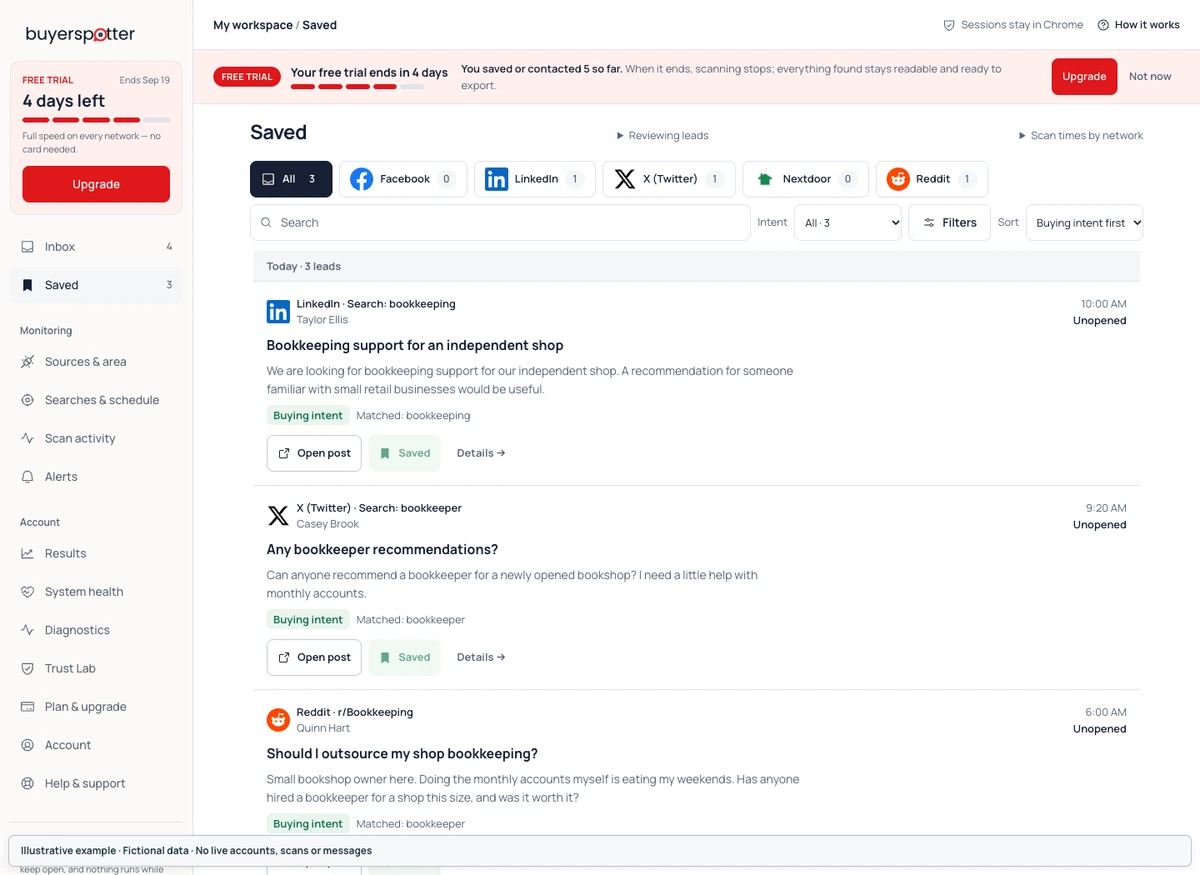
Task: Click the Unopened status on the 6:00 AM lead
Action: click(1099, 729)
